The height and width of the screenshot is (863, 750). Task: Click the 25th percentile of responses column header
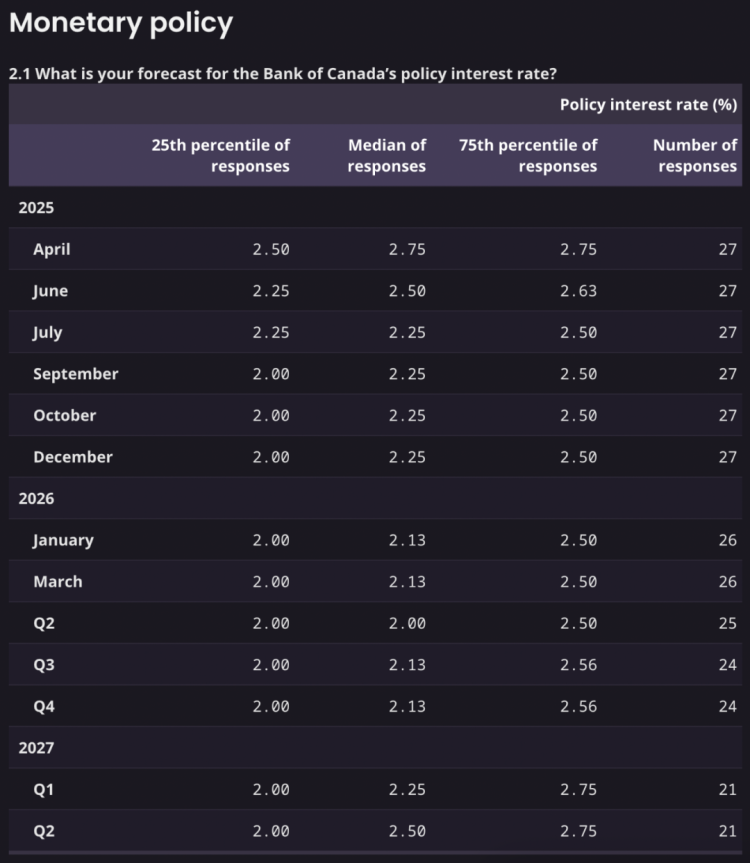(221, 155)
